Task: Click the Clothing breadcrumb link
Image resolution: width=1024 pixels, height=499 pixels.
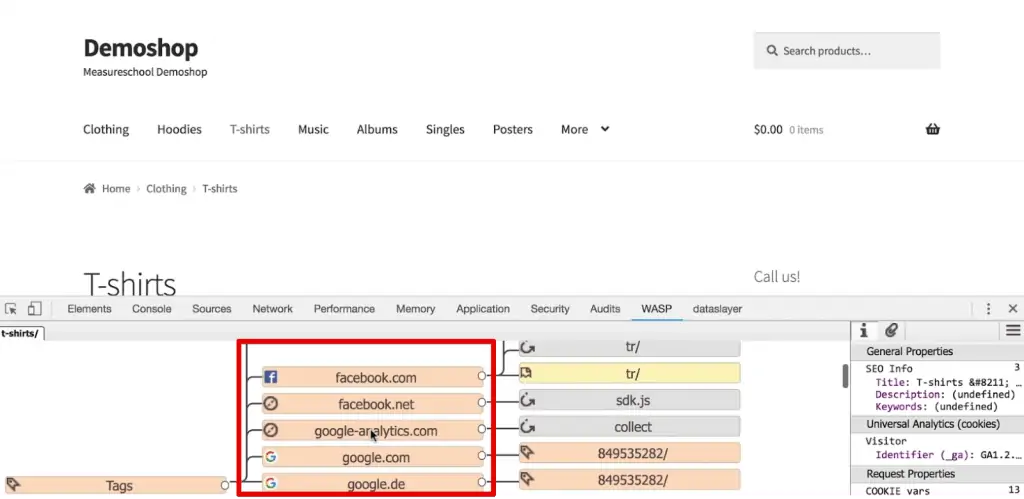Action: pyautogui.click(x=166, y=189)
